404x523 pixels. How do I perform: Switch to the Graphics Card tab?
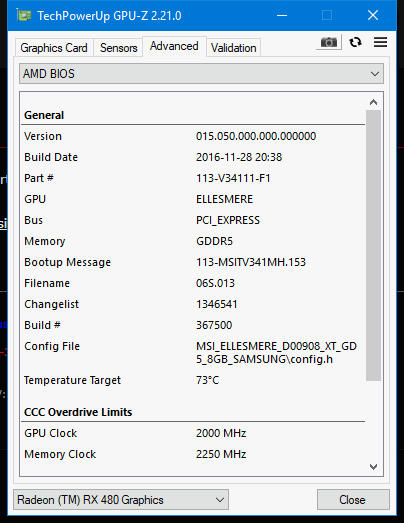[54, 48]
